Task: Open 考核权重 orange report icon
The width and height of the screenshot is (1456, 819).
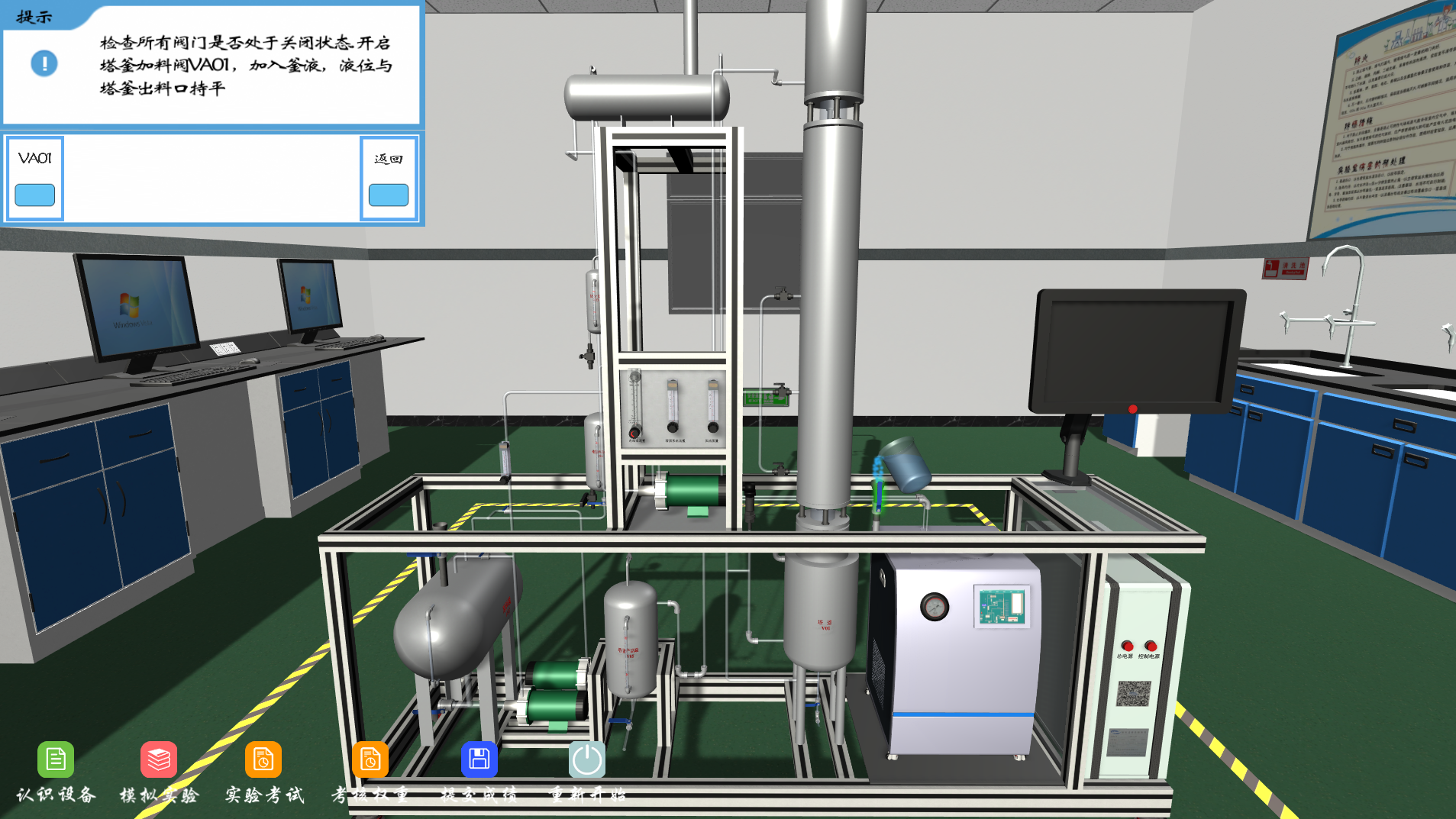Action: 370,759
